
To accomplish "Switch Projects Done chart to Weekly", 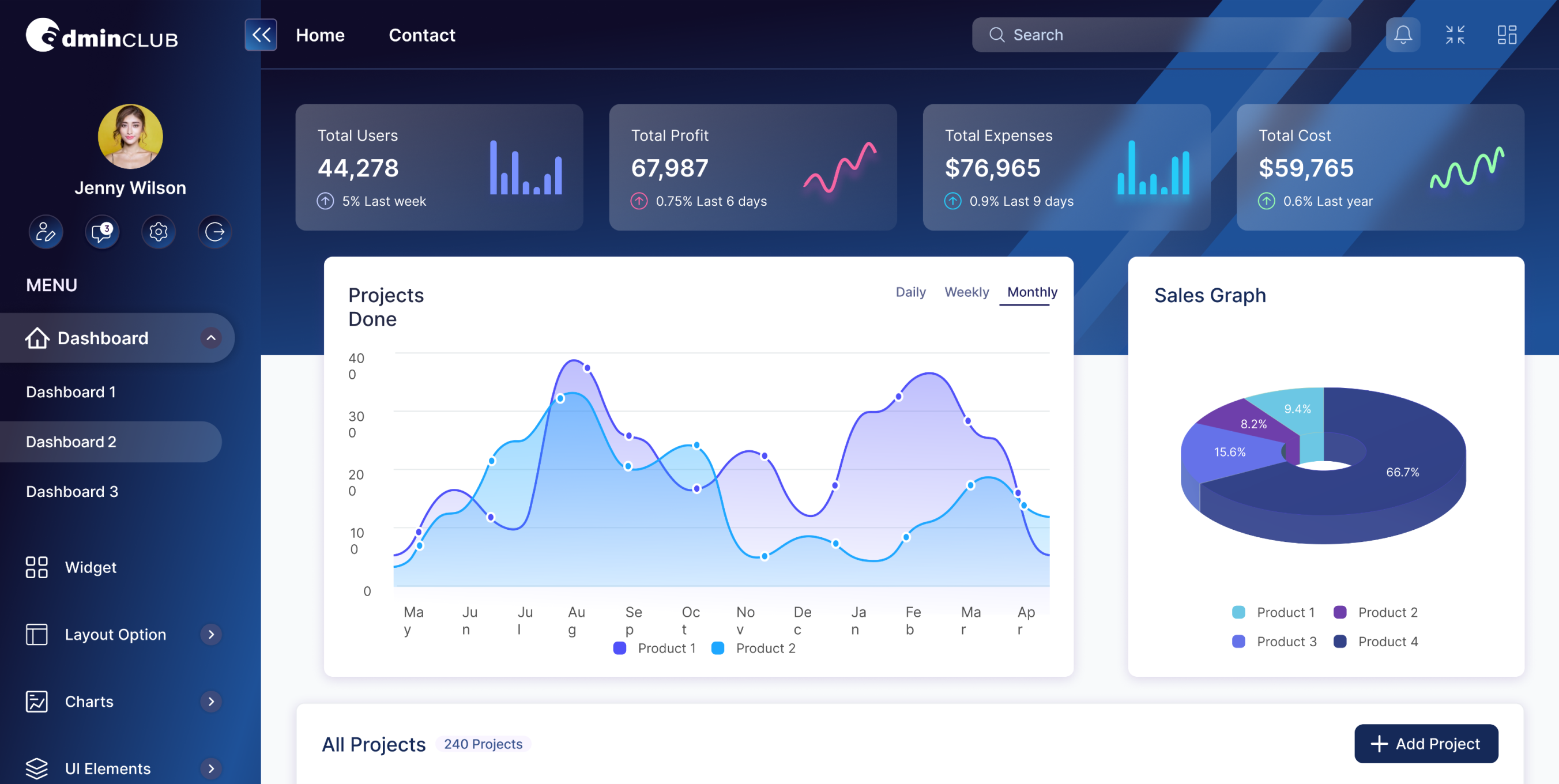I will 966,292.
